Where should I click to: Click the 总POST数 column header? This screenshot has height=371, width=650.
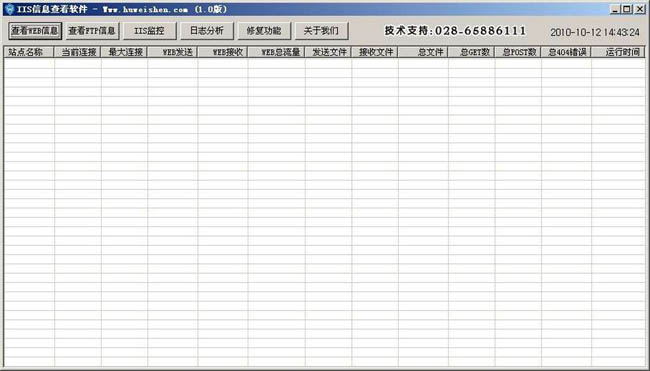click(518, 52)
